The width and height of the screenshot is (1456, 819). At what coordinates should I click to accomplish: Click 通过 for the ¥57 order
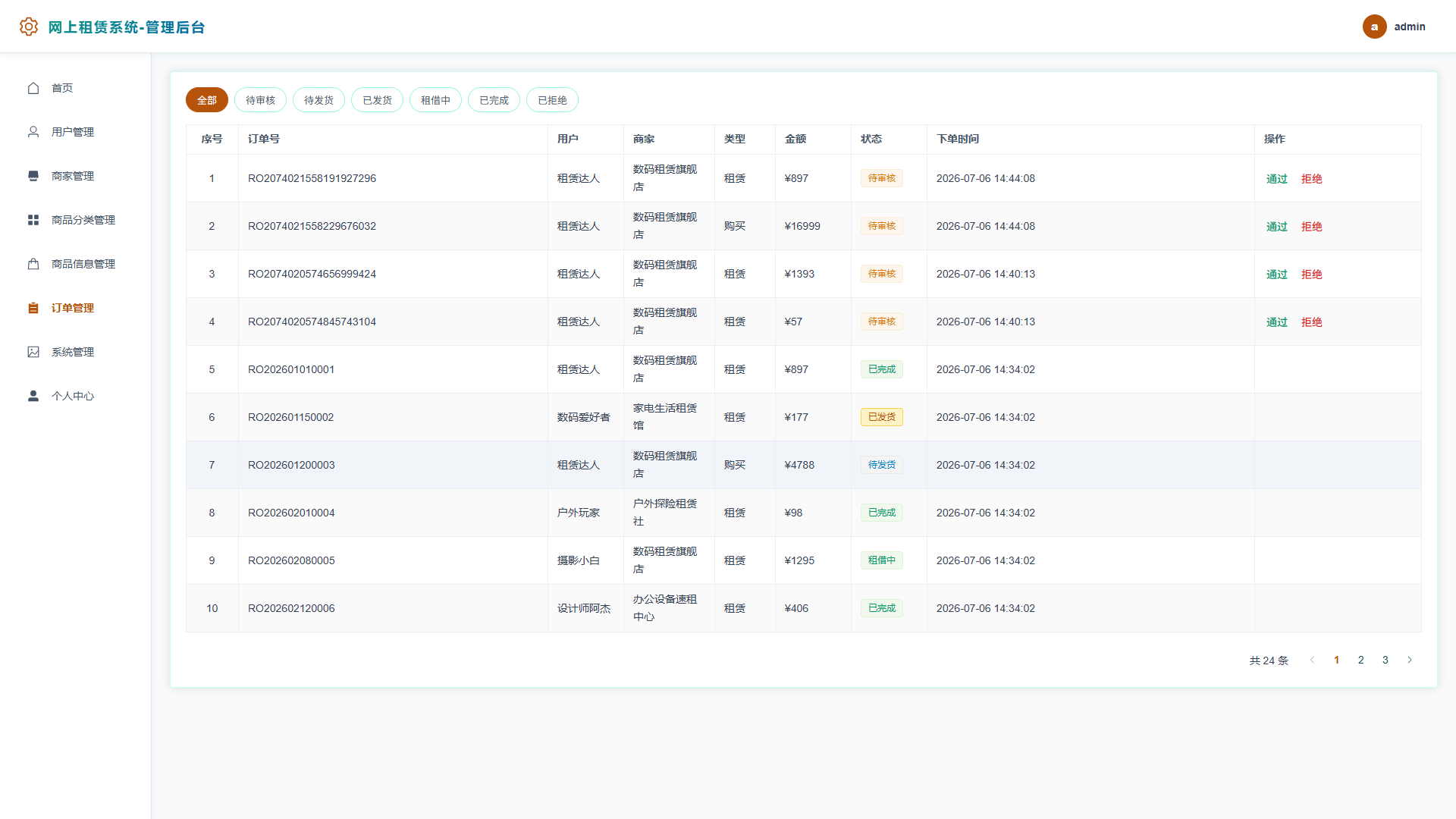point(1277,322)
